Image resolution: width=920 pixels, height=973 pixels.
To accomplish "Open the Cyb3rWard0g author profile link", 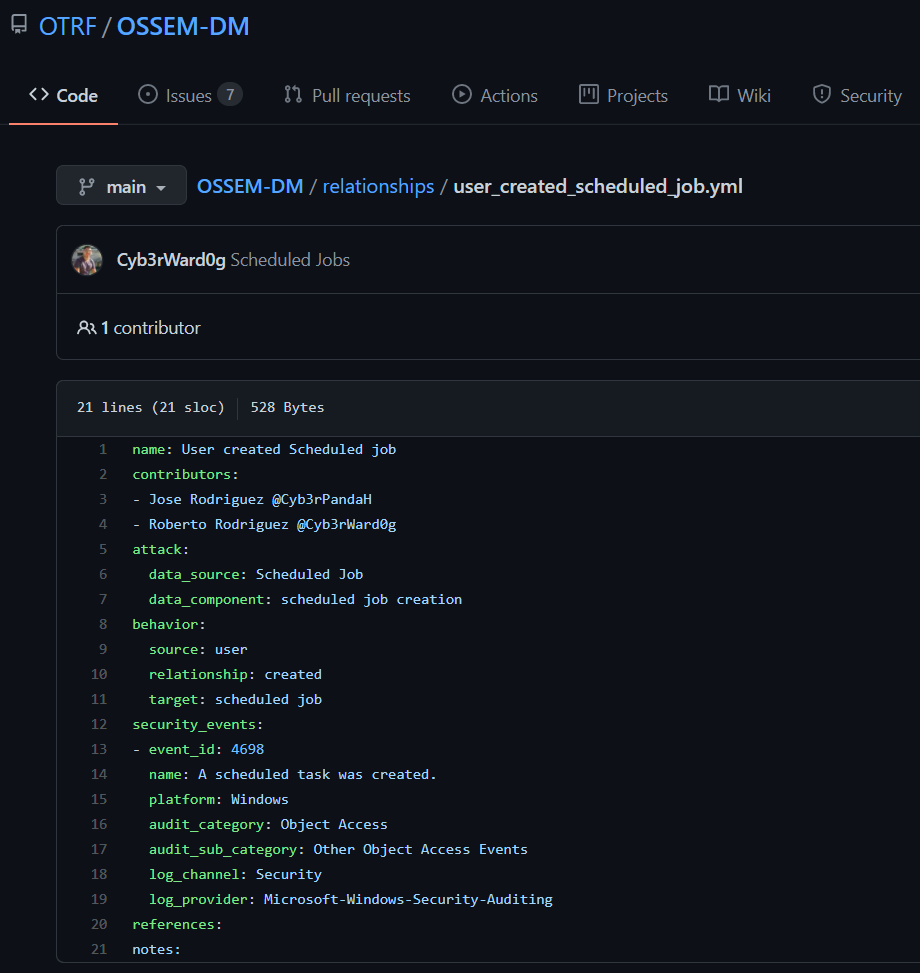I will point(171,260).
